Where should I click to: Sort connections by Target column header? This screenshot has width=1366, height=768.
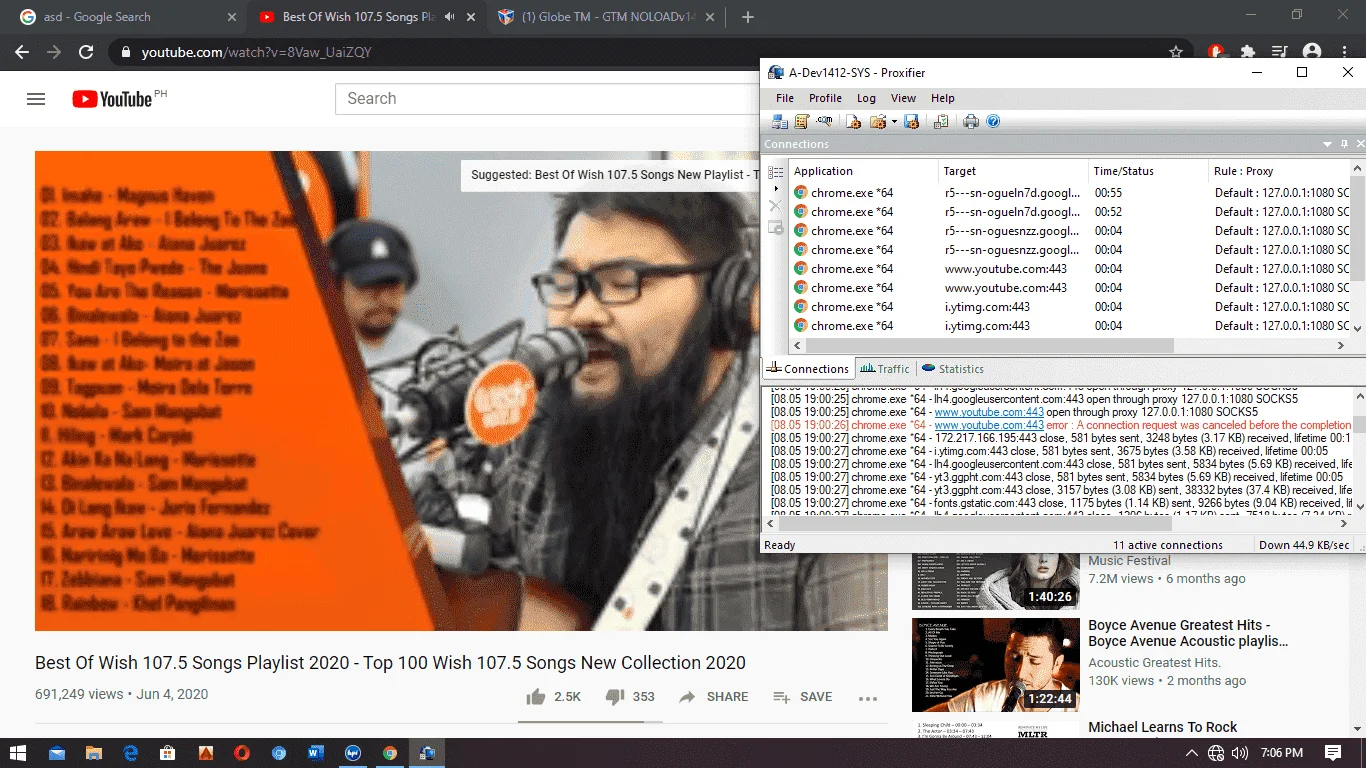click(x=1013, y=171)
